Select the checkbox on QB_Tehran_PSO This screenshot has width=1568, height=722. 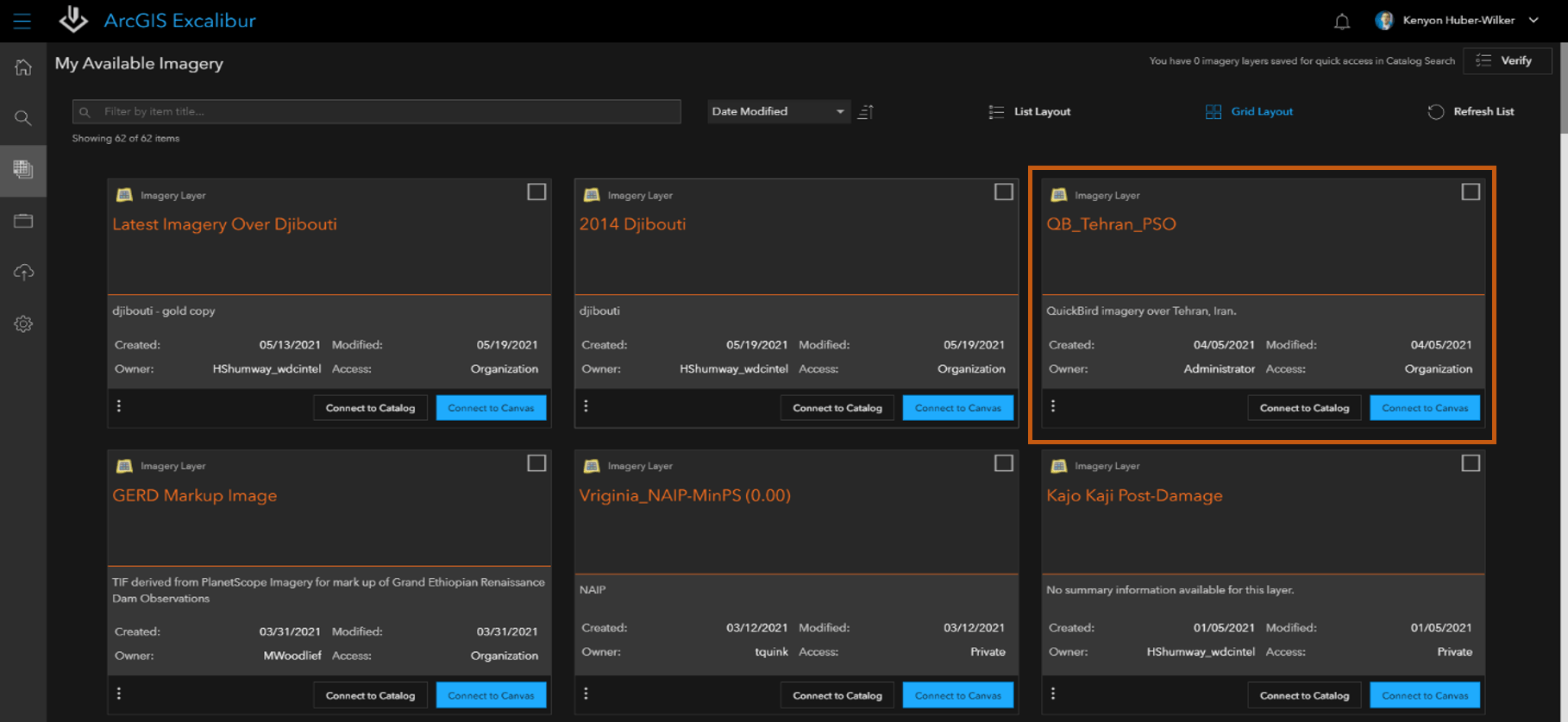coord(1471,191)
